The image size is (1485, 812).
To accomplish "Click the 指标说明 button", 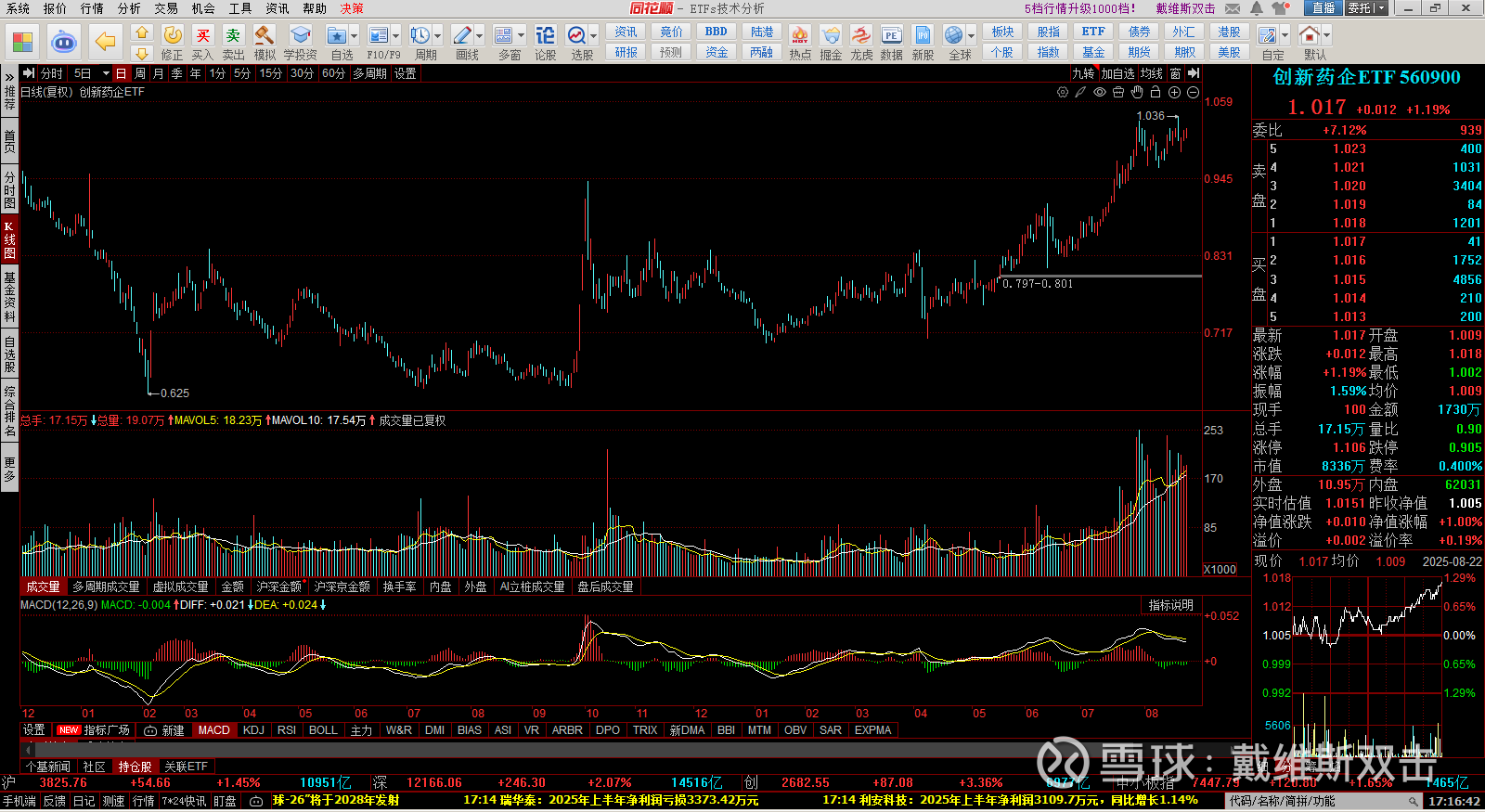I will tap(1170, 605).
